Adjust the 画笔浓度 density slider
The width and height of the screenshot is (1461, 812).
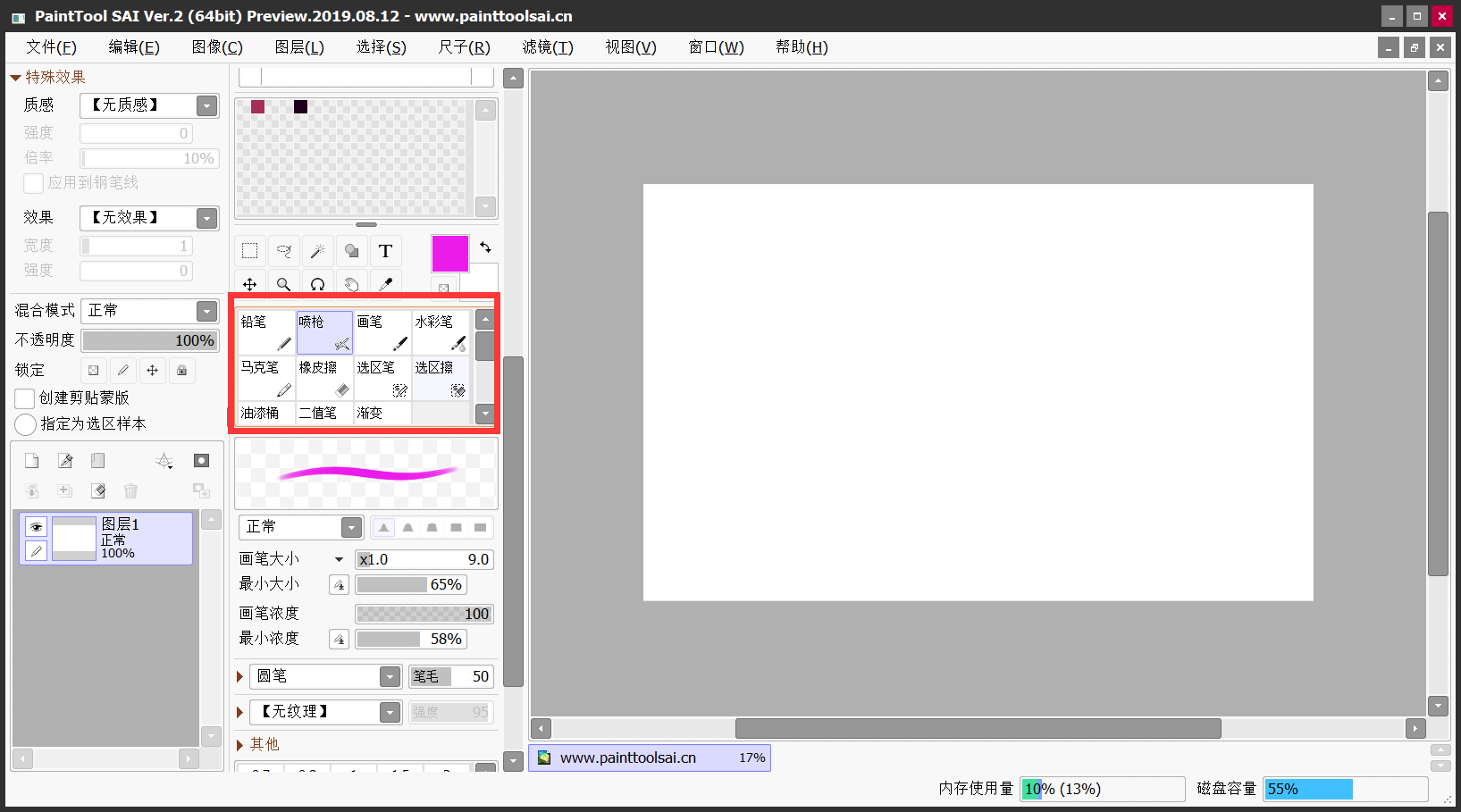tap(424, 615)
